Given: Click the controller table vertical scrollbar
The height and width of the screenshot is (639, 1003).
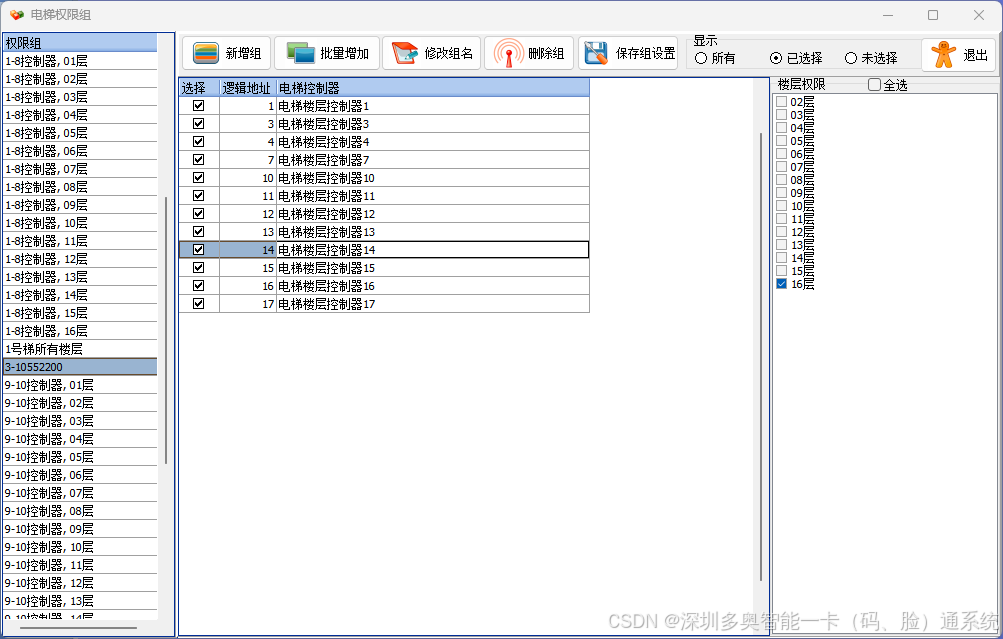Looking at the screenshot, I should tap(761, 356).
